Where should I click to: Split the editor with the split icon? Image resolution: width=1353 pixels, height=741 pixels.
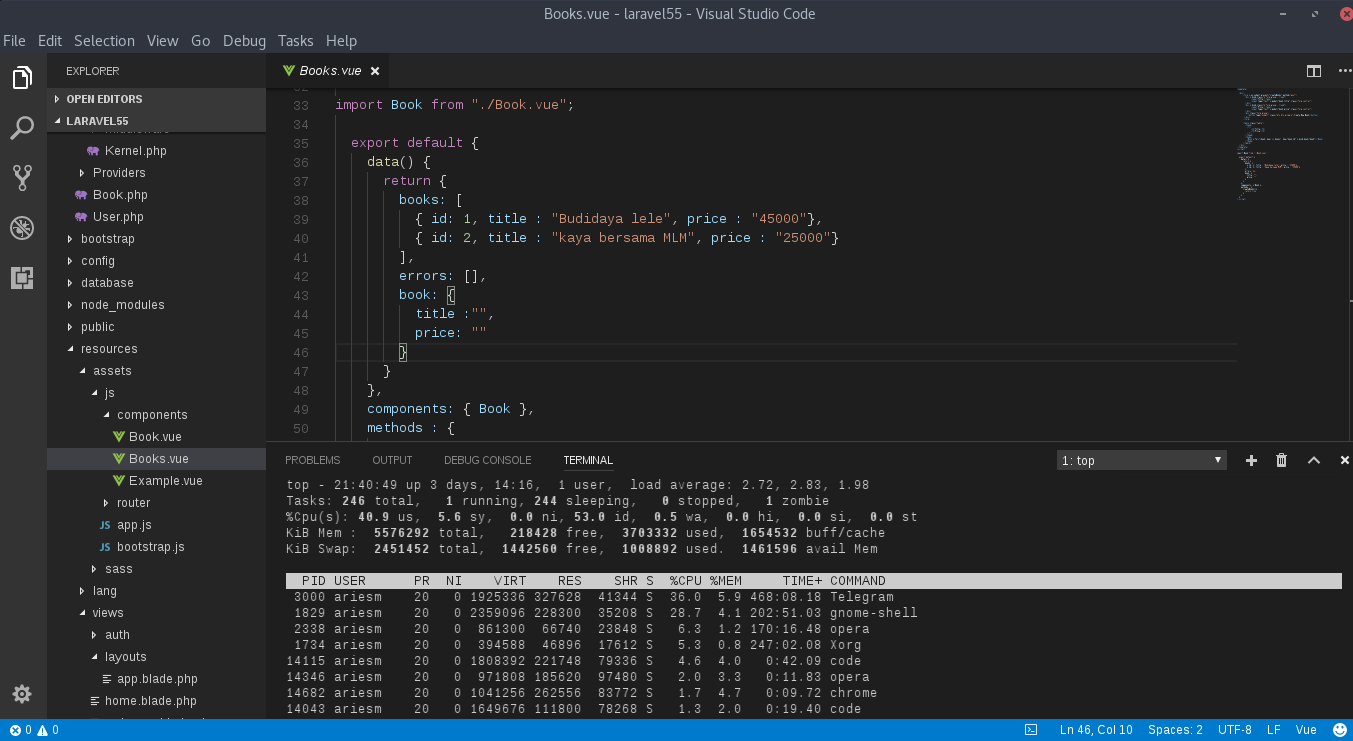tap(1314, 71)
